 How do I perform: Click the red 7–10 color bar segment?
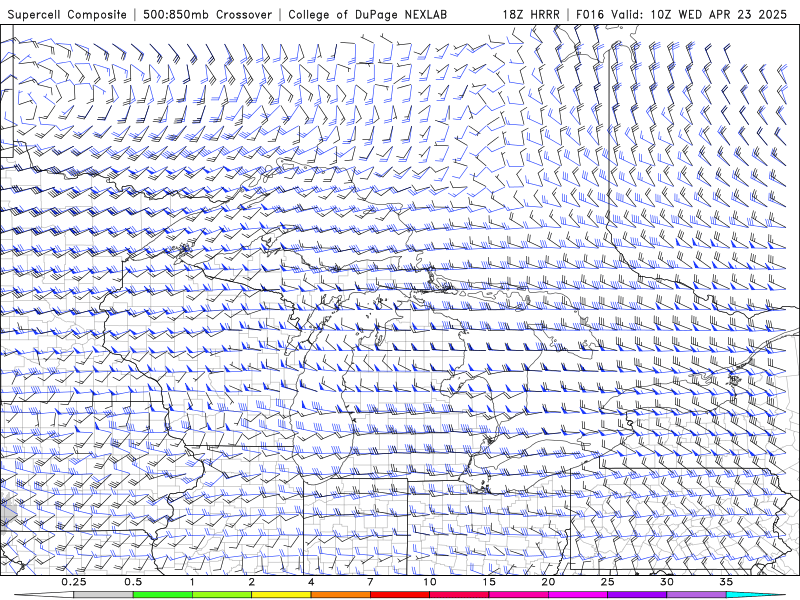tap(400, 595)
